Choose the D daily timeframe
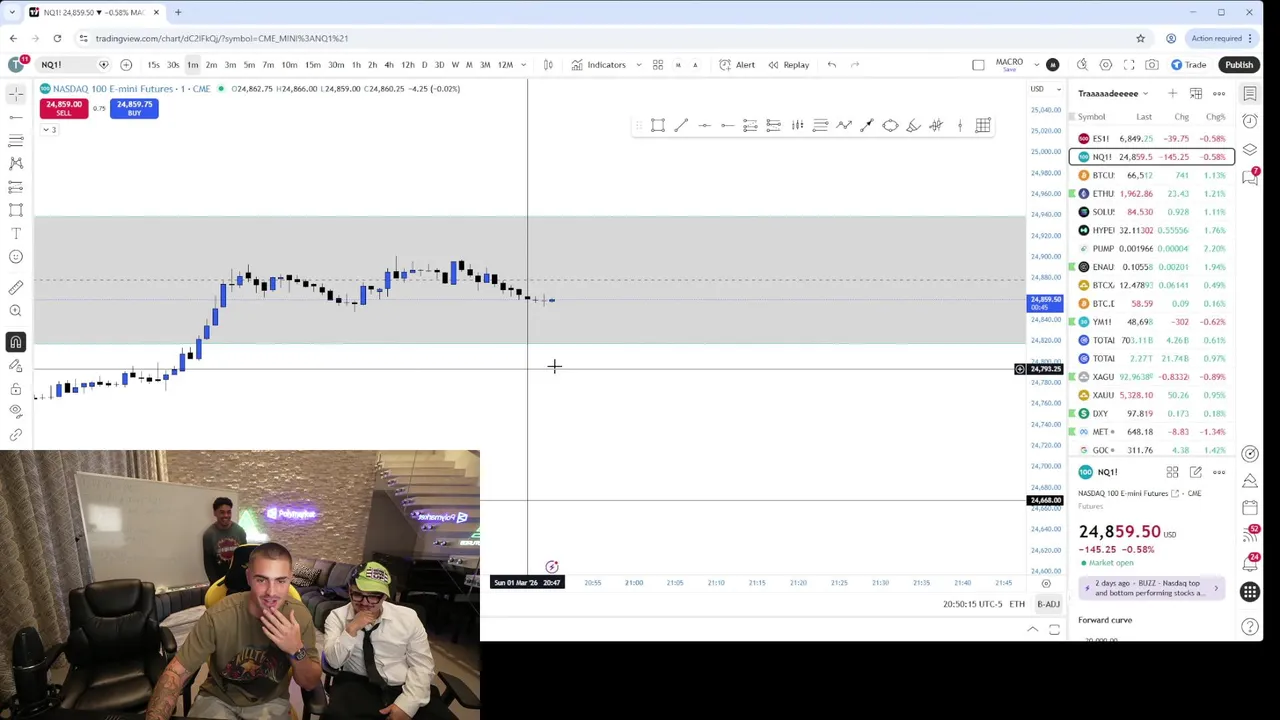 tap(424, 65)
